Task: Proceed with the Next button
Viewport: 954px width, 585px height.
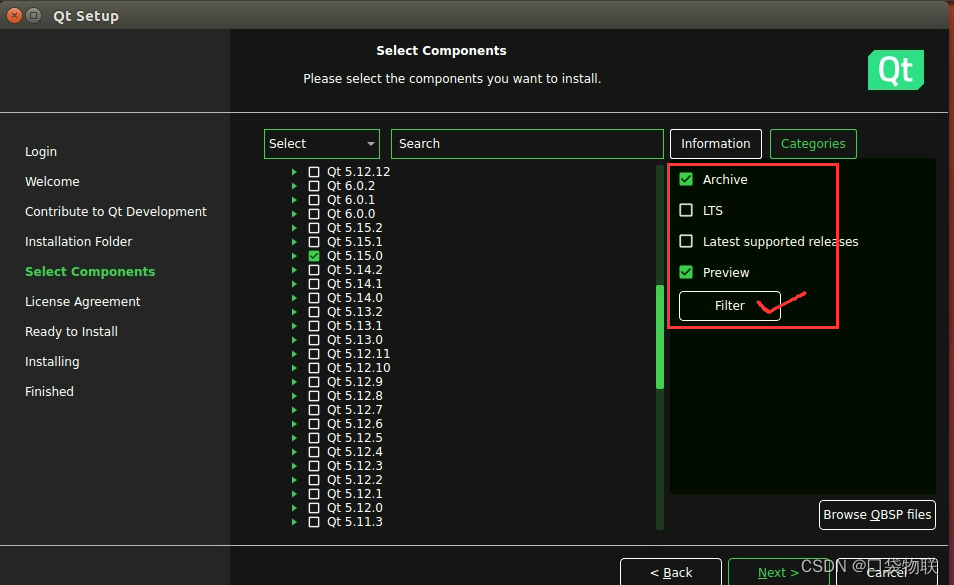Action: 778,572
